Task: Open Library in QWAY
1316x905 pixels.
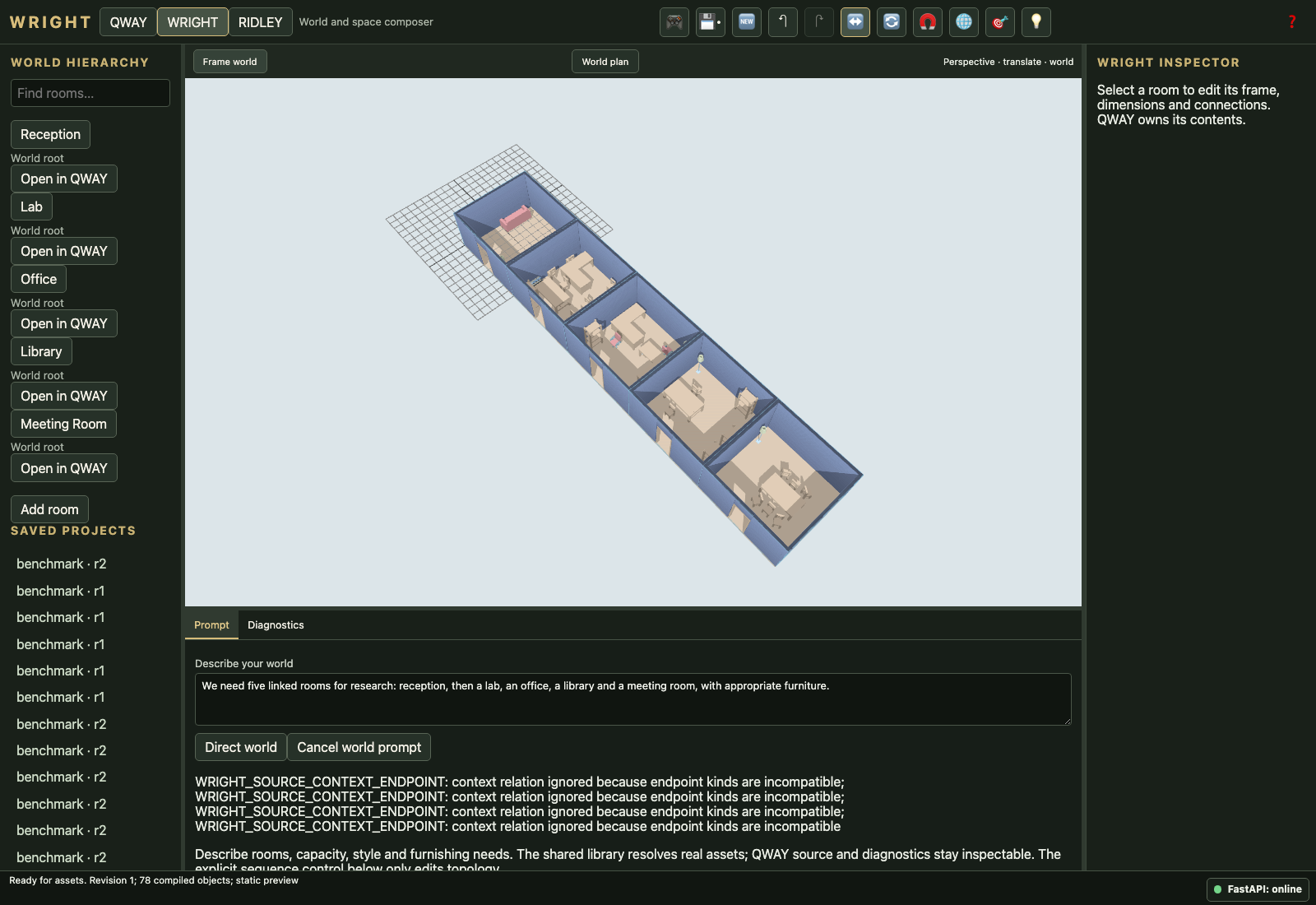Action: coord(64,396)
